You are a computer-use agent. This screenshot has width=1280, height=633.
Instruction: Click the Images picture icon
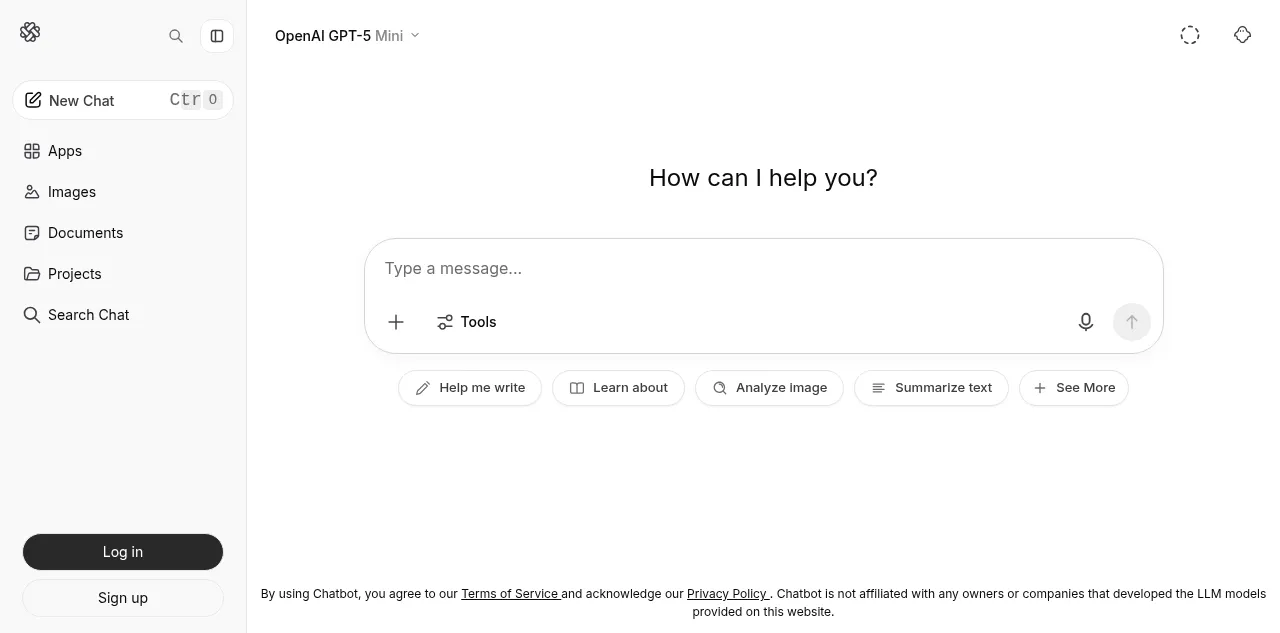click(32, 192)
